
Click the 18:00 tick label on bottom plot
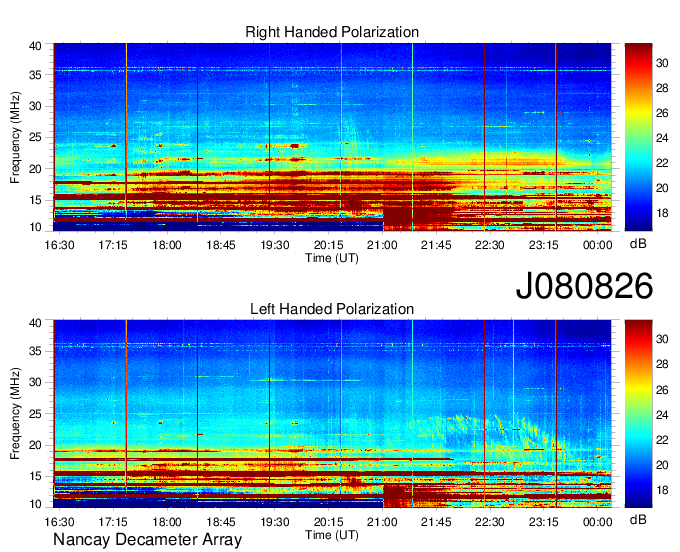167,522
